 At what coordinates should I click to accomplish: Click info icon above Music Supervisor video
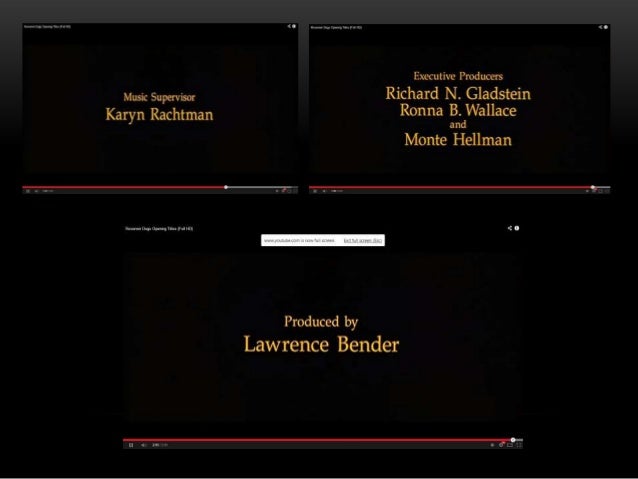pyautogui.click(x=294, y=26)
